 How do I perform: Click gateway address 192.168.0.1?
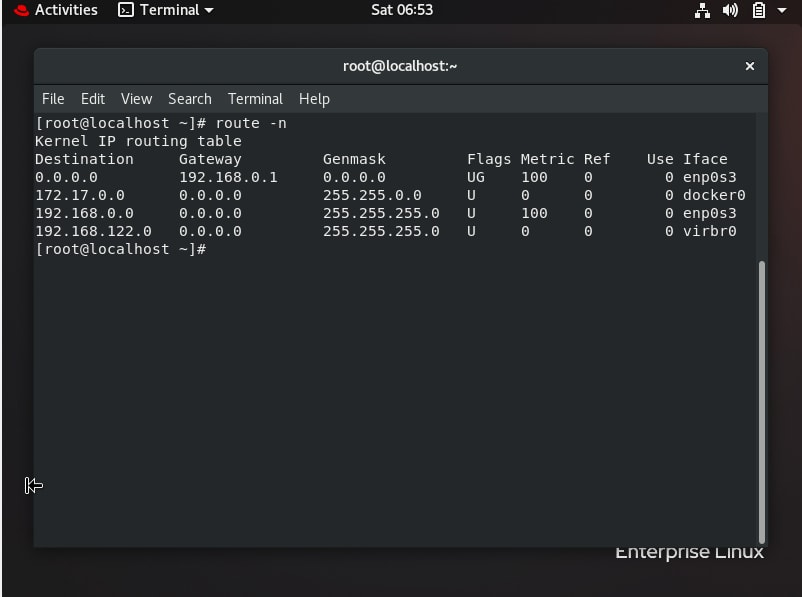[x=228, y=178]
